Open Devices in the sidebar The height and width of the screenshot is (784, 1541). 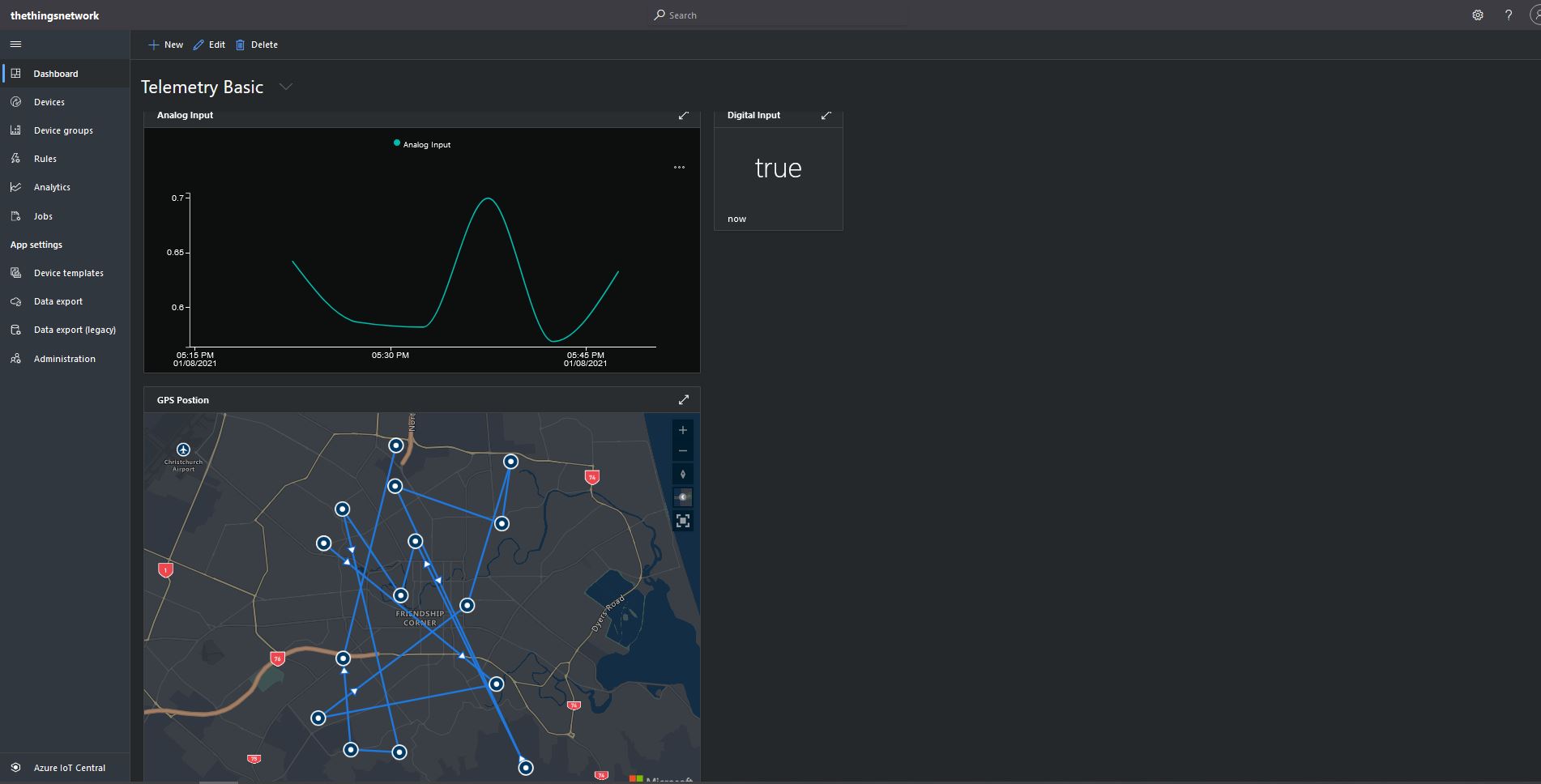(x=49, y=102)
